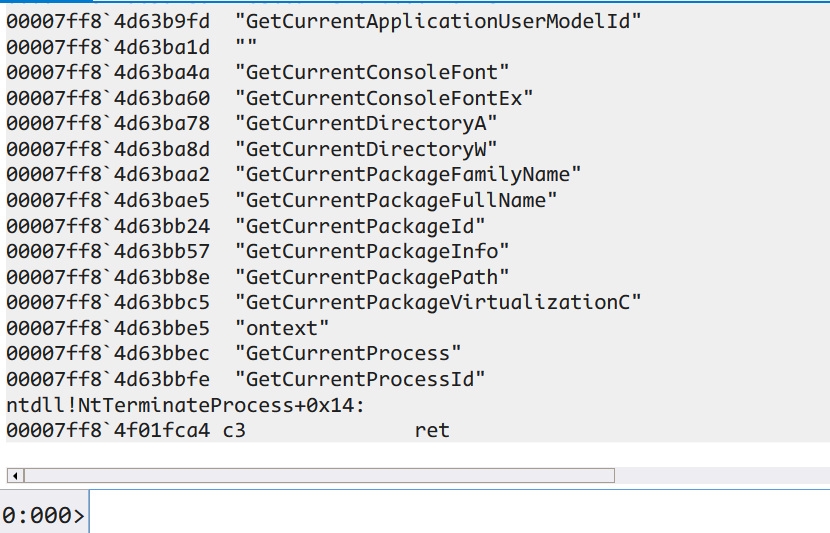830x533 pixels.
Task: Click the "GetCurrentPackageId" string
Action: click(x=360, y=226)
